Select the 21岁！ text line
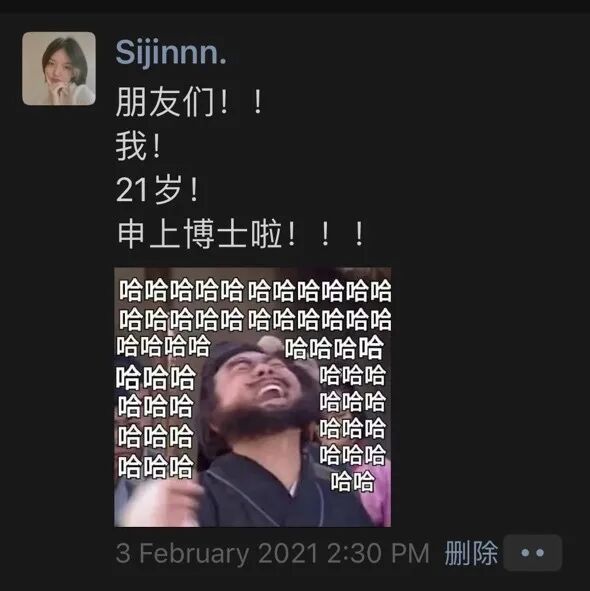This screenshot has width=590, height=591. (x=157, y=190)
